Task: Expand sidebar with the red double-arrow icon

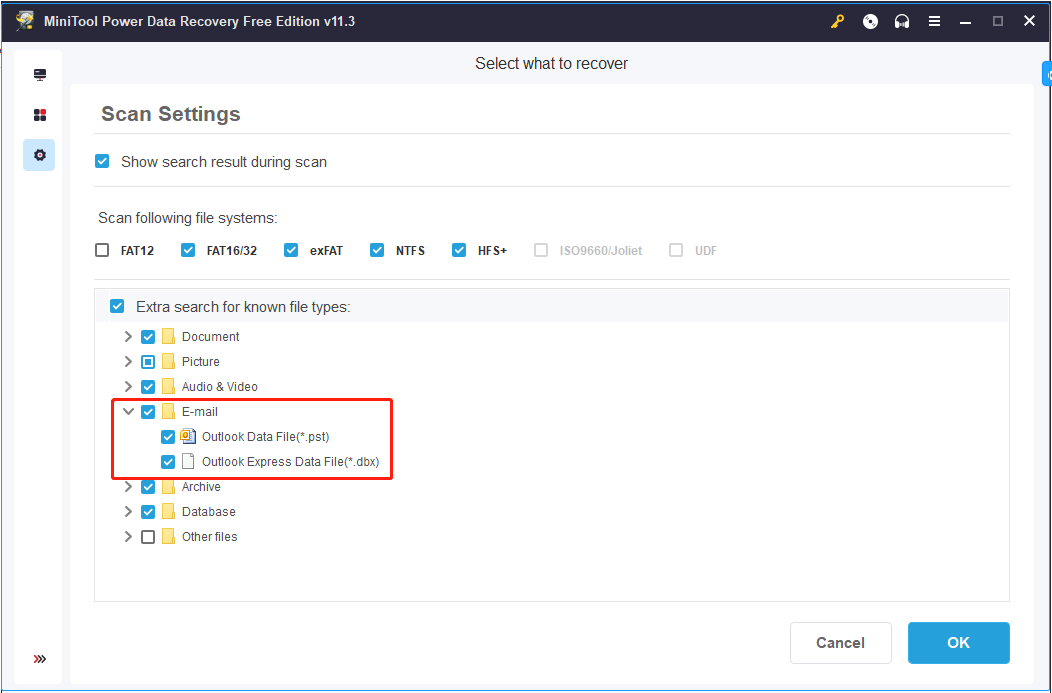Action: [x=40, y=659]
